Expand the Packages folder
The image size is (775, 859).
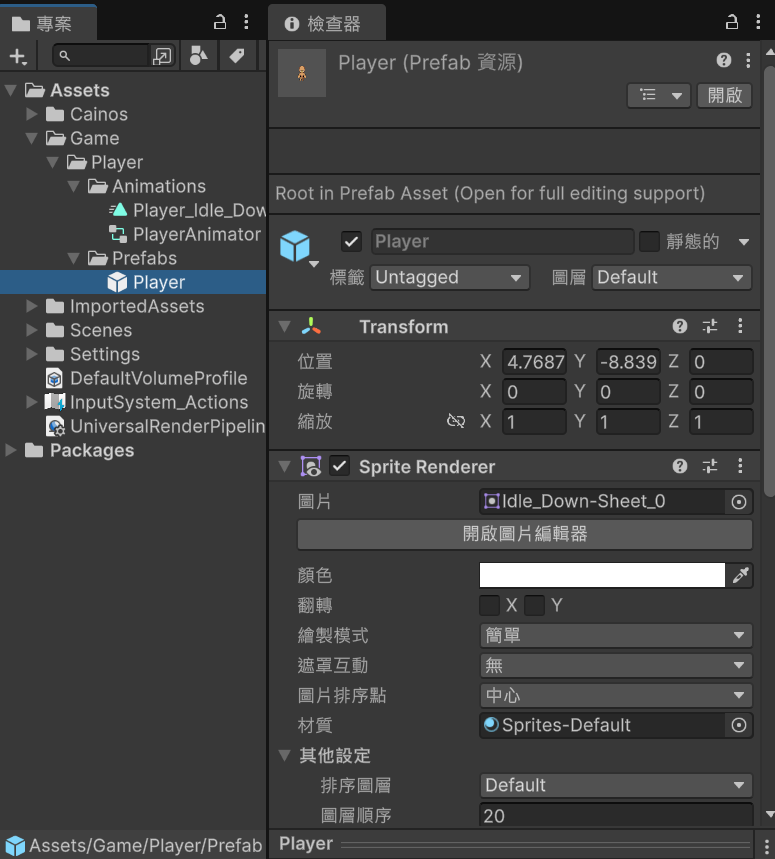(x=10, y=450)
